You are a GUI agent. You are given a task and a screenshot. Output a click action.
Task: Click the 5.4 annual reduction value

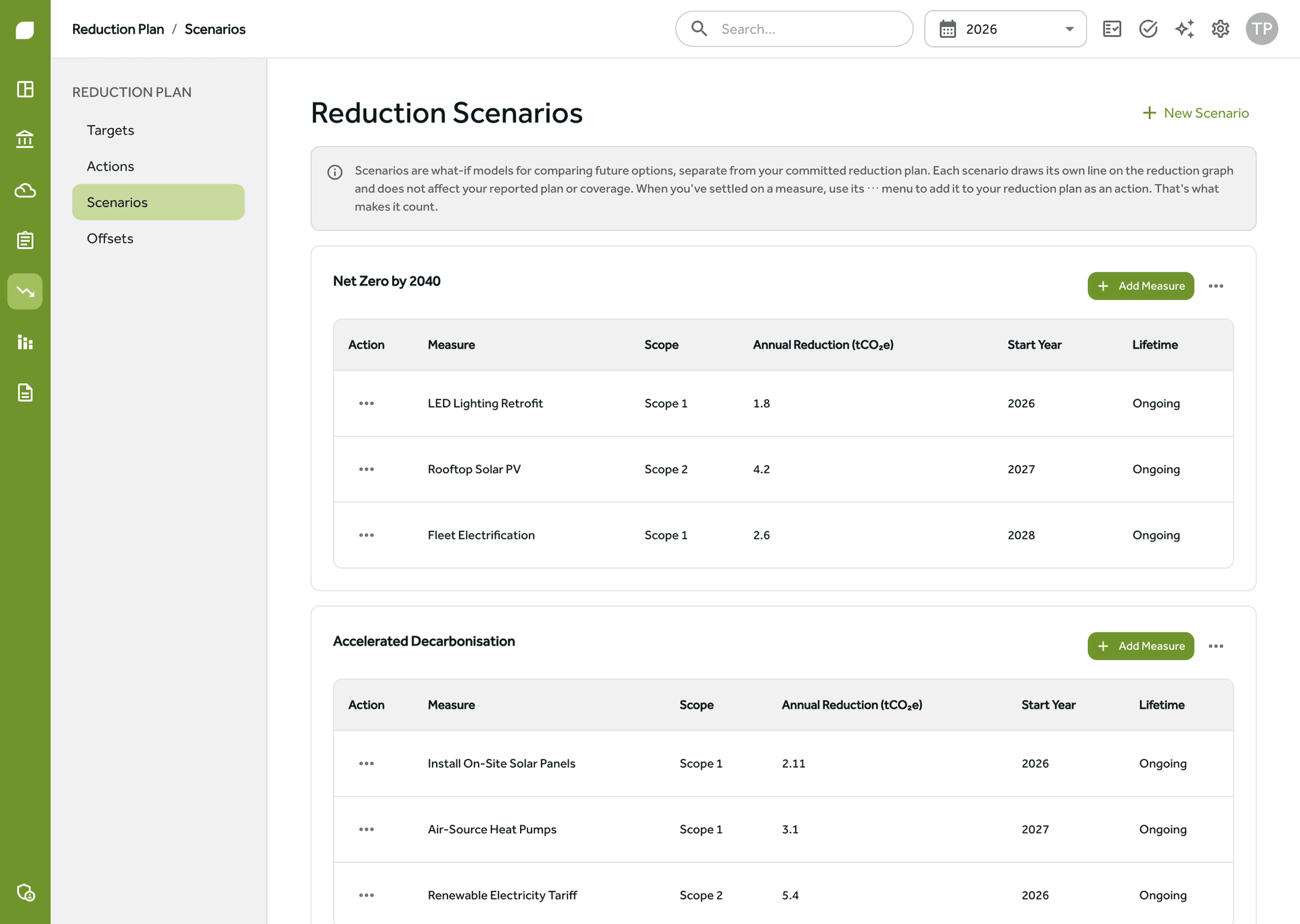790,896
